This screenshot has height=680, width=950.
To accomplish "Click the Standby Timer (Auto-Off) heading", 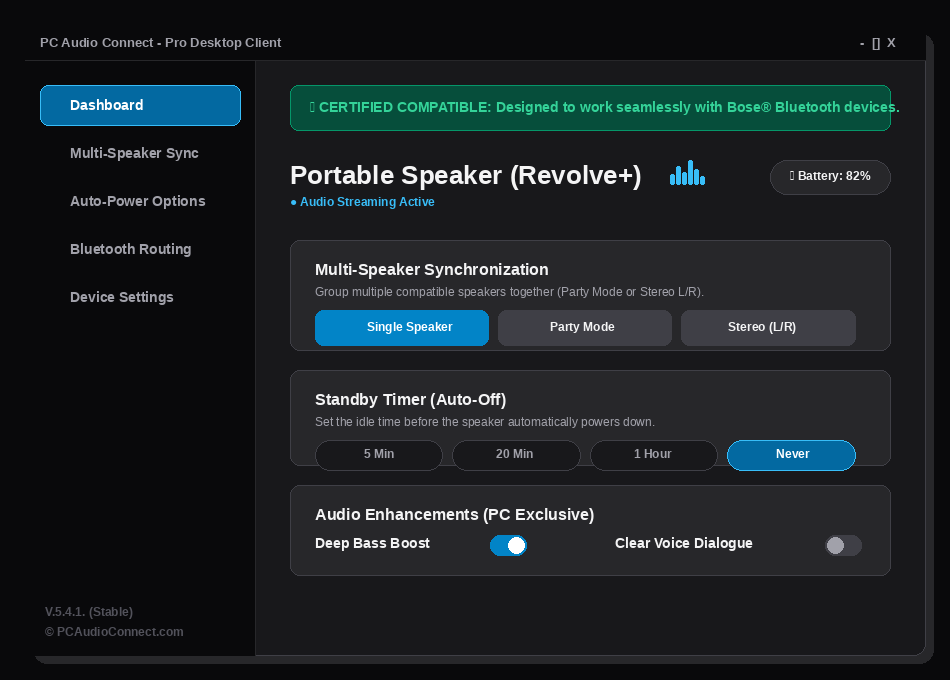I will coord(411,400).
